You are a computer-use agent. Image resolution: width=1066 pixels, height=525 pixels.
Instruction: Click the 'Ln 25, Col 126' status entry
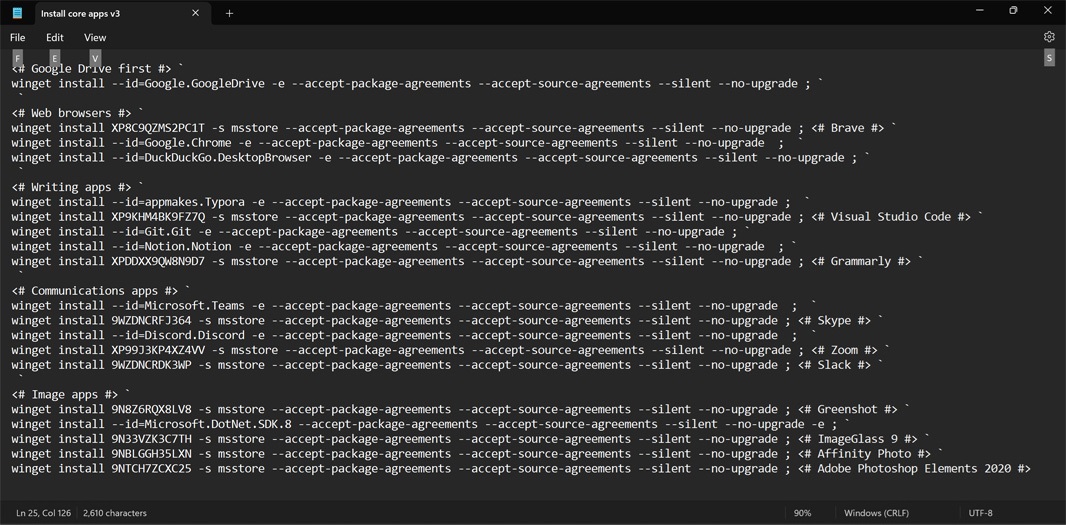pyautogui.click(x=44, y=513)
